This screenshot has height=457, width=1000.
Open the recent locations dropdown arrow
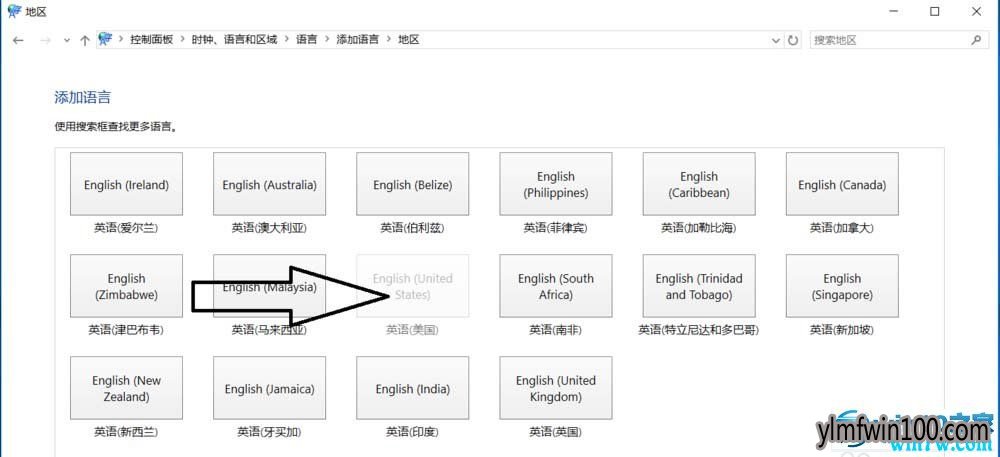coord(67,40)
